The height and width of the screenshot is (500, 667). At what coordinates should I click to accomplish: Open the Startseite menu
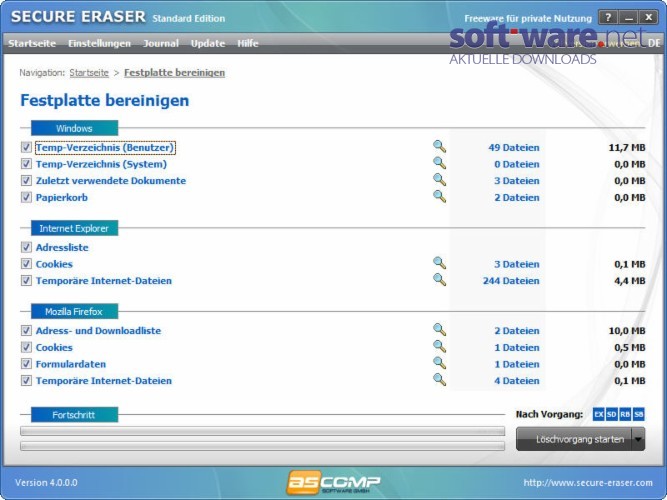(32, 43)
